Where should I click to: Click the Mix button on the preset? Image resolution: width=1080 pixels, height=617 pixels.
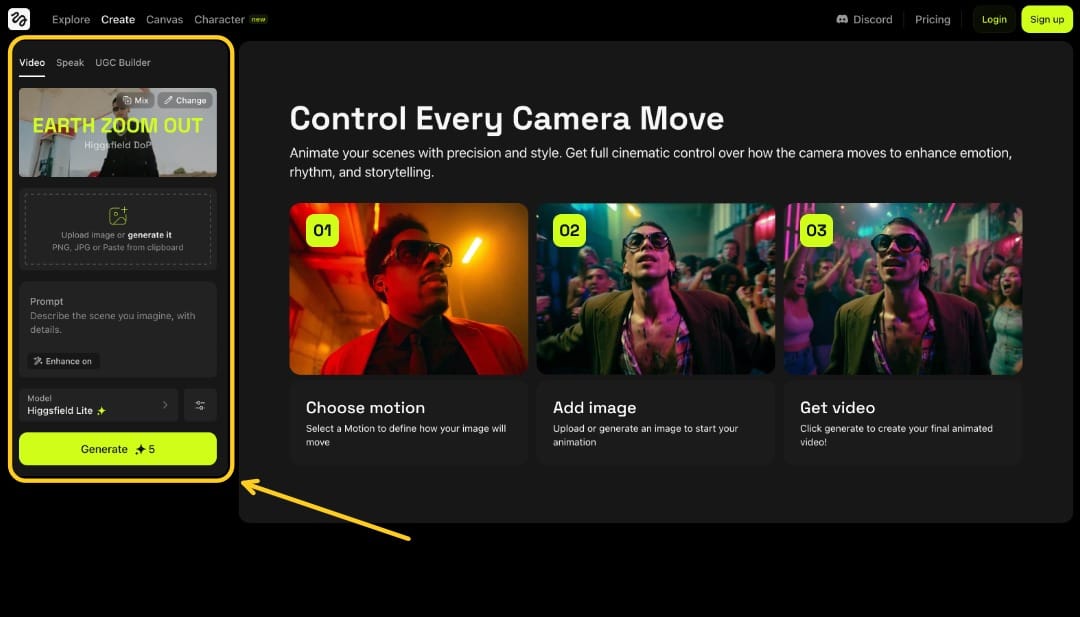click(x=135, y=100)
